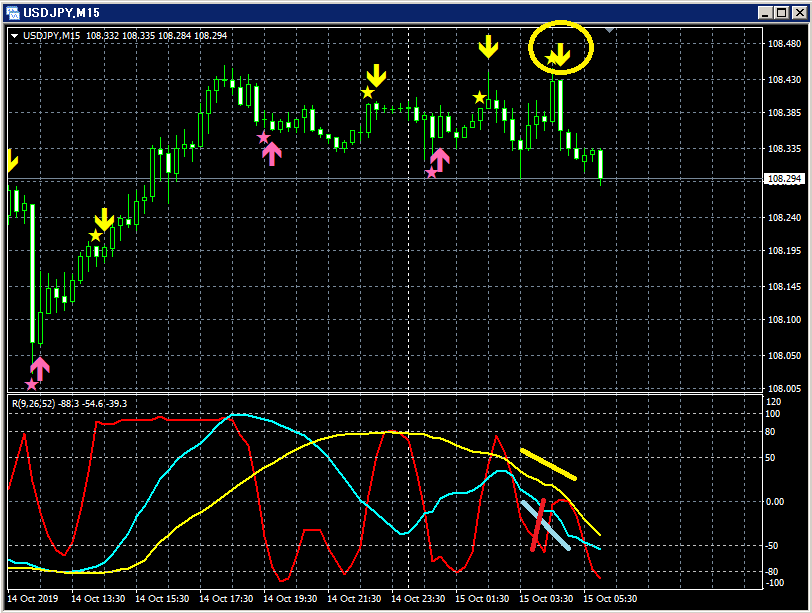Select the pink up arrow near 108.050 level

[40, 369]
